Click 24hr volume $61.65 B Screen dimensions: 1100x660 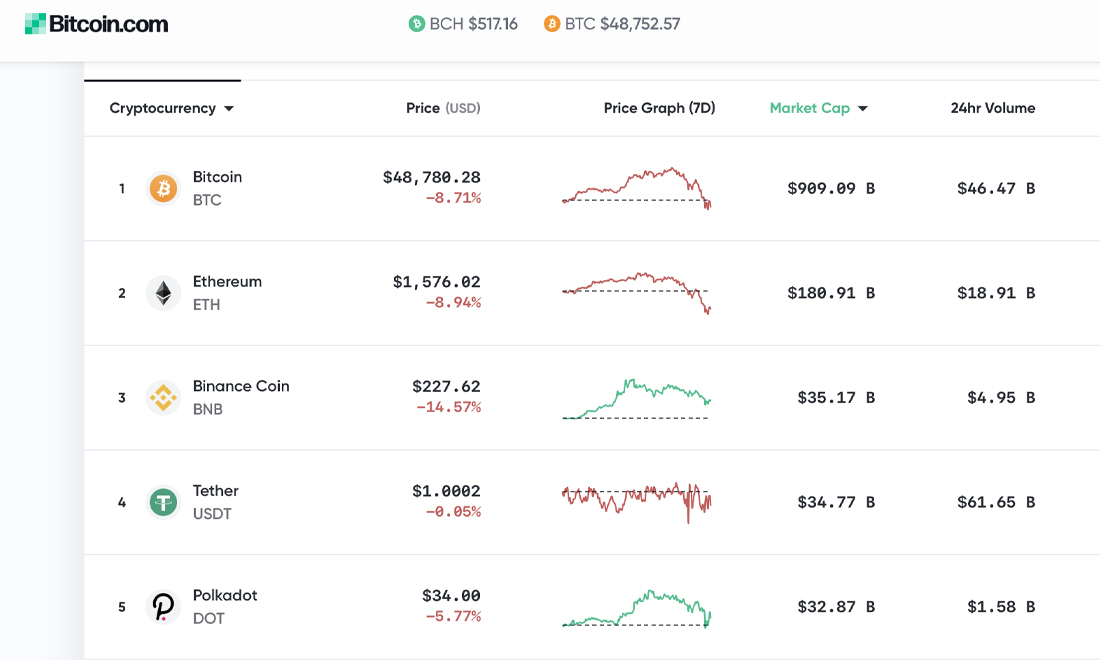(996, 502)
